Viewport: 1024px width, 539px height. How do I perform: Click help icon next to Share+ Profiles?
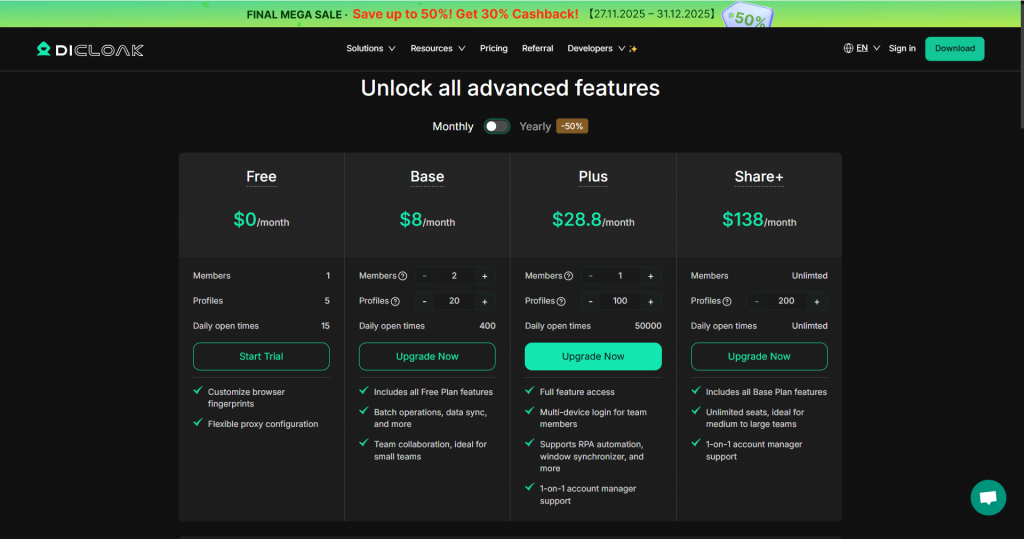727,301
